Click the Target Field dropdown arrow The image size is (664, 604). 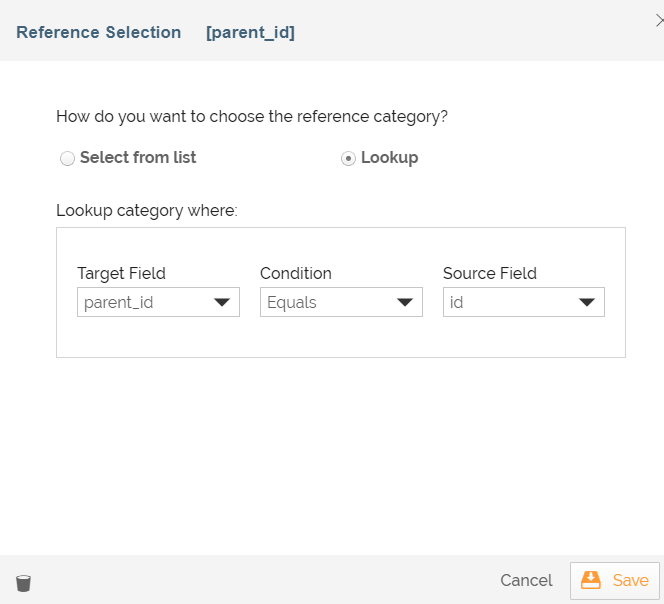coord(223,303)
